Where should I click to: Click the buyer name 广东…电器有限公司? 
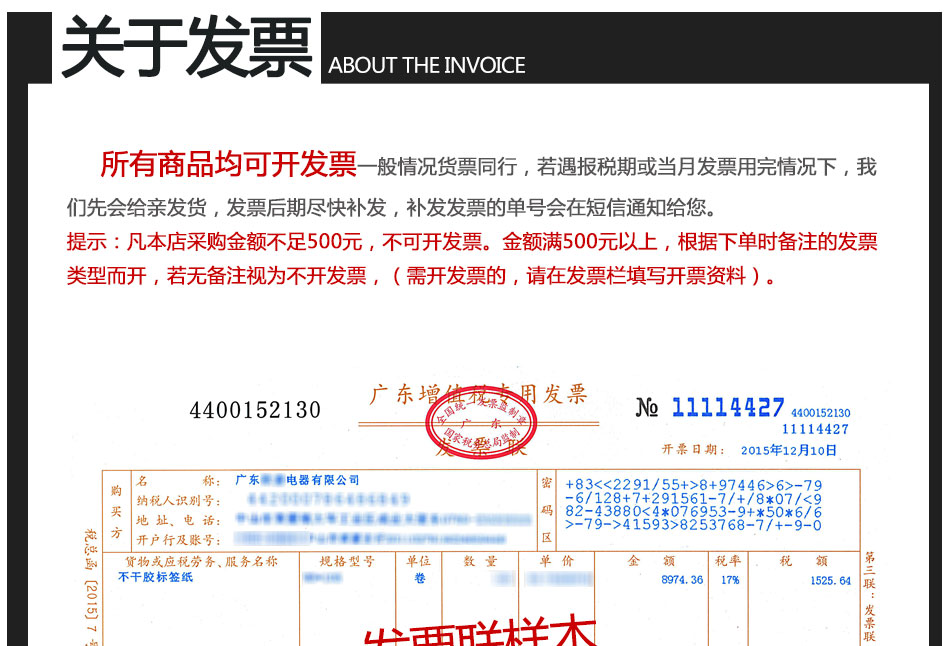point(297,480)
